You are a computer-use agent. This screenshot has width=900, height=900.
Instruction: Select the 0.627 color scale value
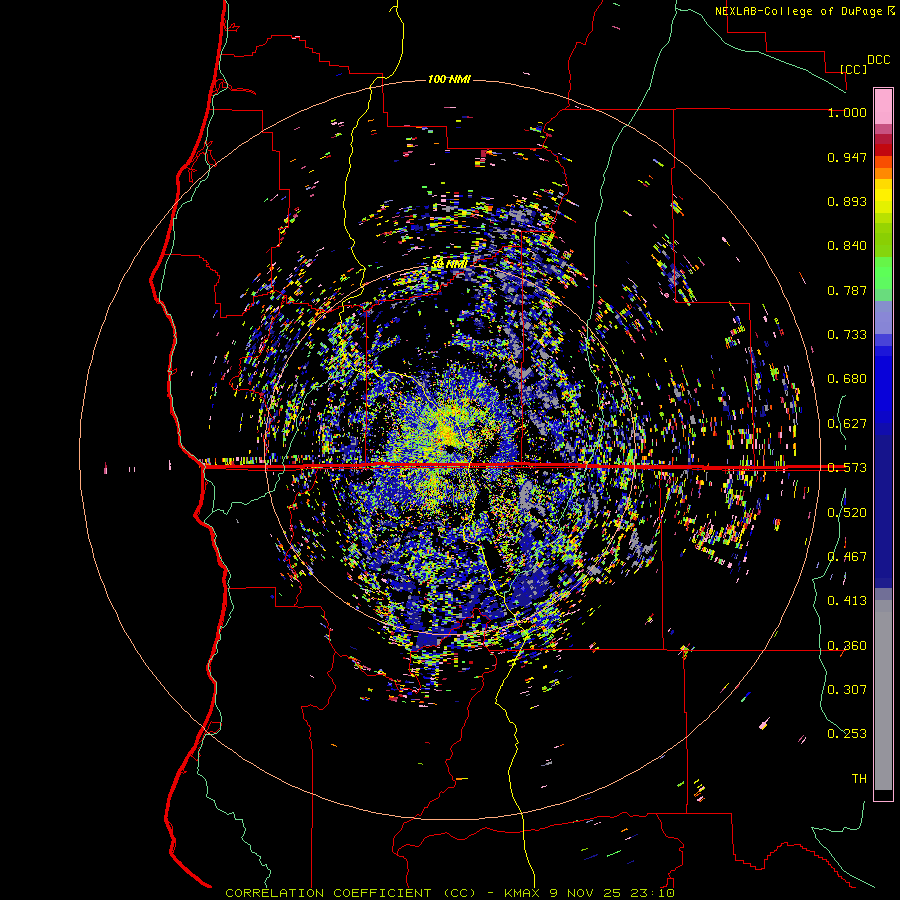pyautogui.click(x=847, y=424)
